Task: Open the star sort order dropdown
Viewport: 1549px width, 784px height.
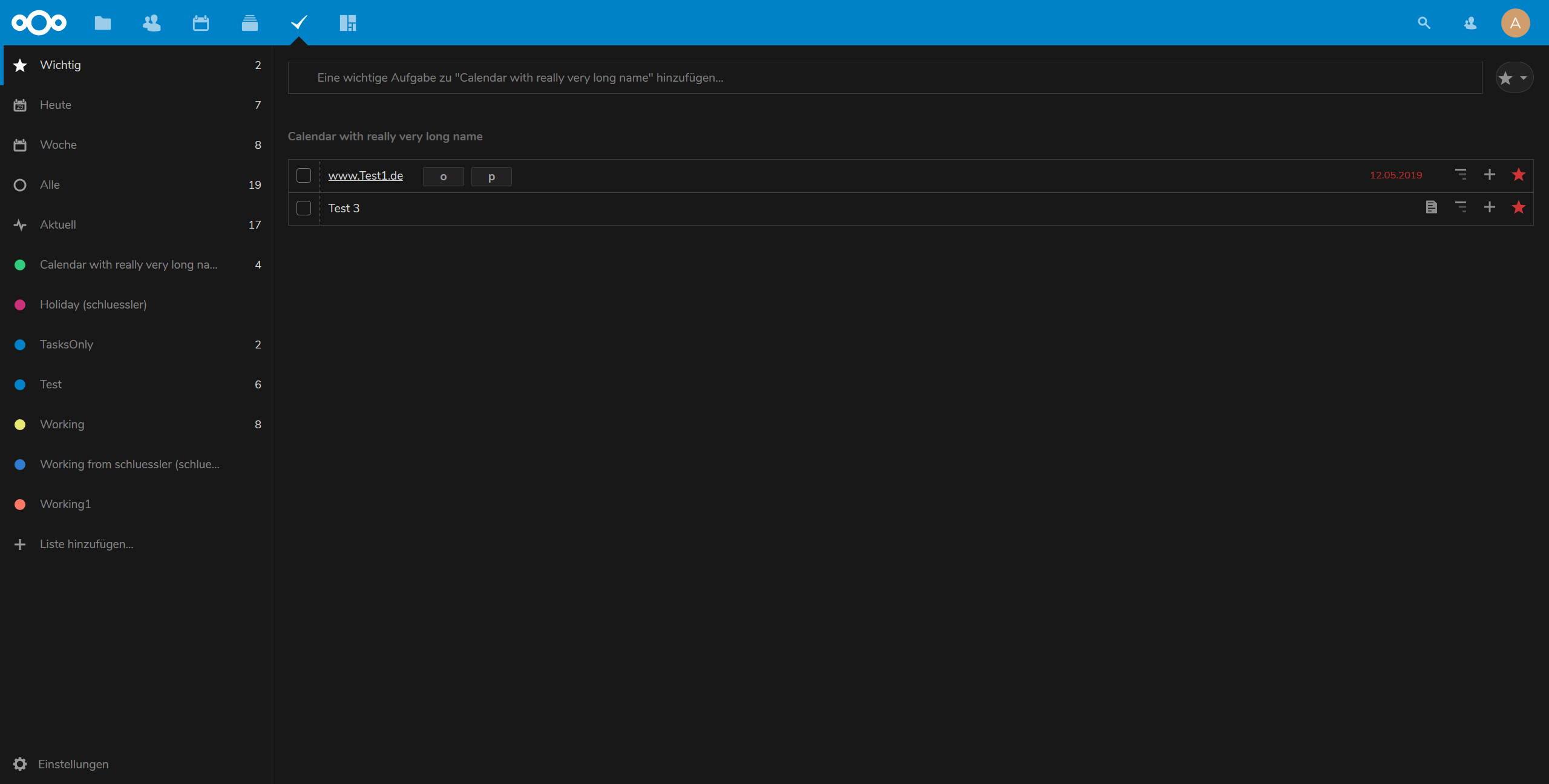Action: [1515, 77]
